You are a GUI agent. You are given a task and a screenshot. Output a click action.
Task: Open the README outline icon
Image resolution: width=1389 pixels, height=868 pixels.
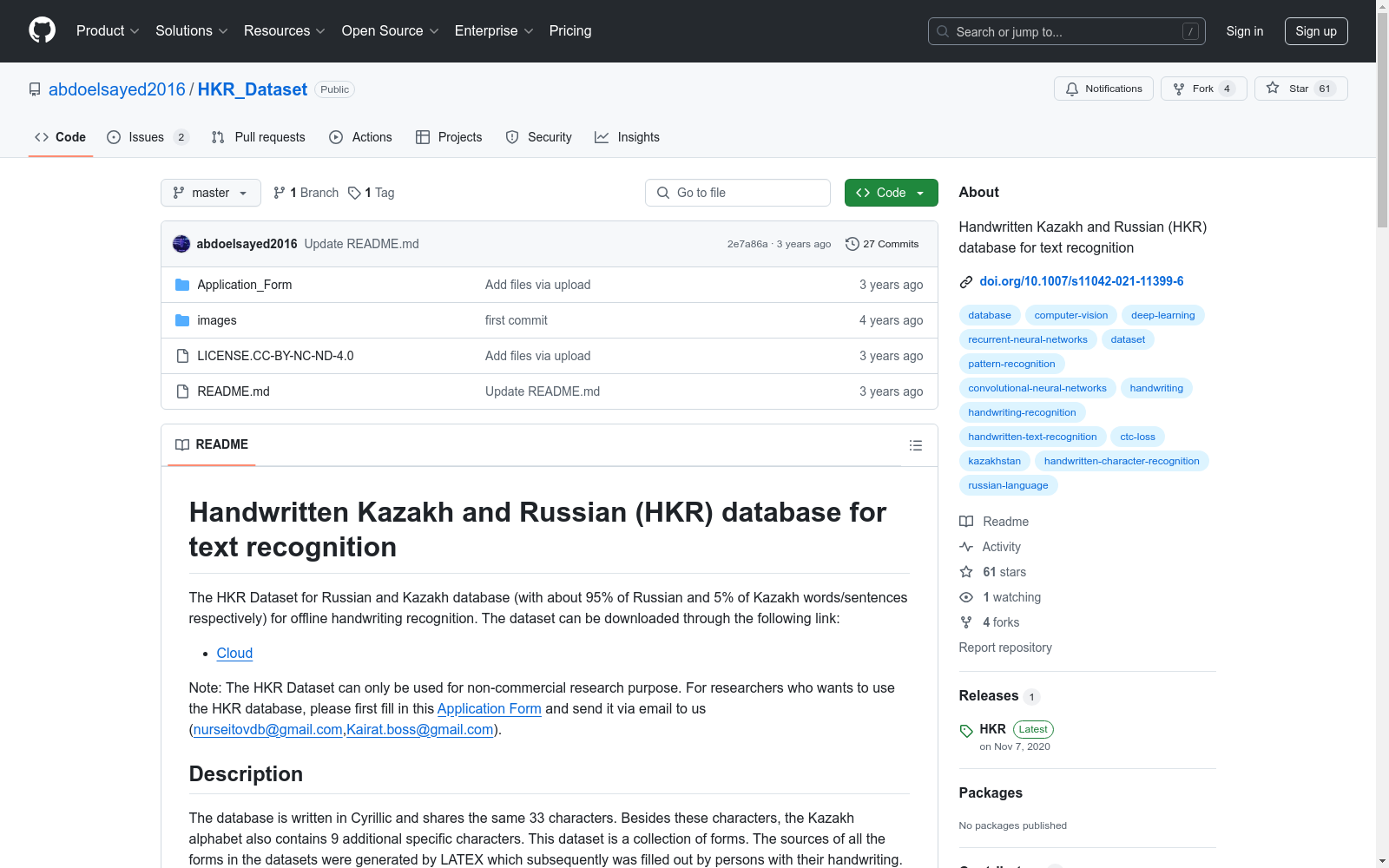click(x=915, y=445)
